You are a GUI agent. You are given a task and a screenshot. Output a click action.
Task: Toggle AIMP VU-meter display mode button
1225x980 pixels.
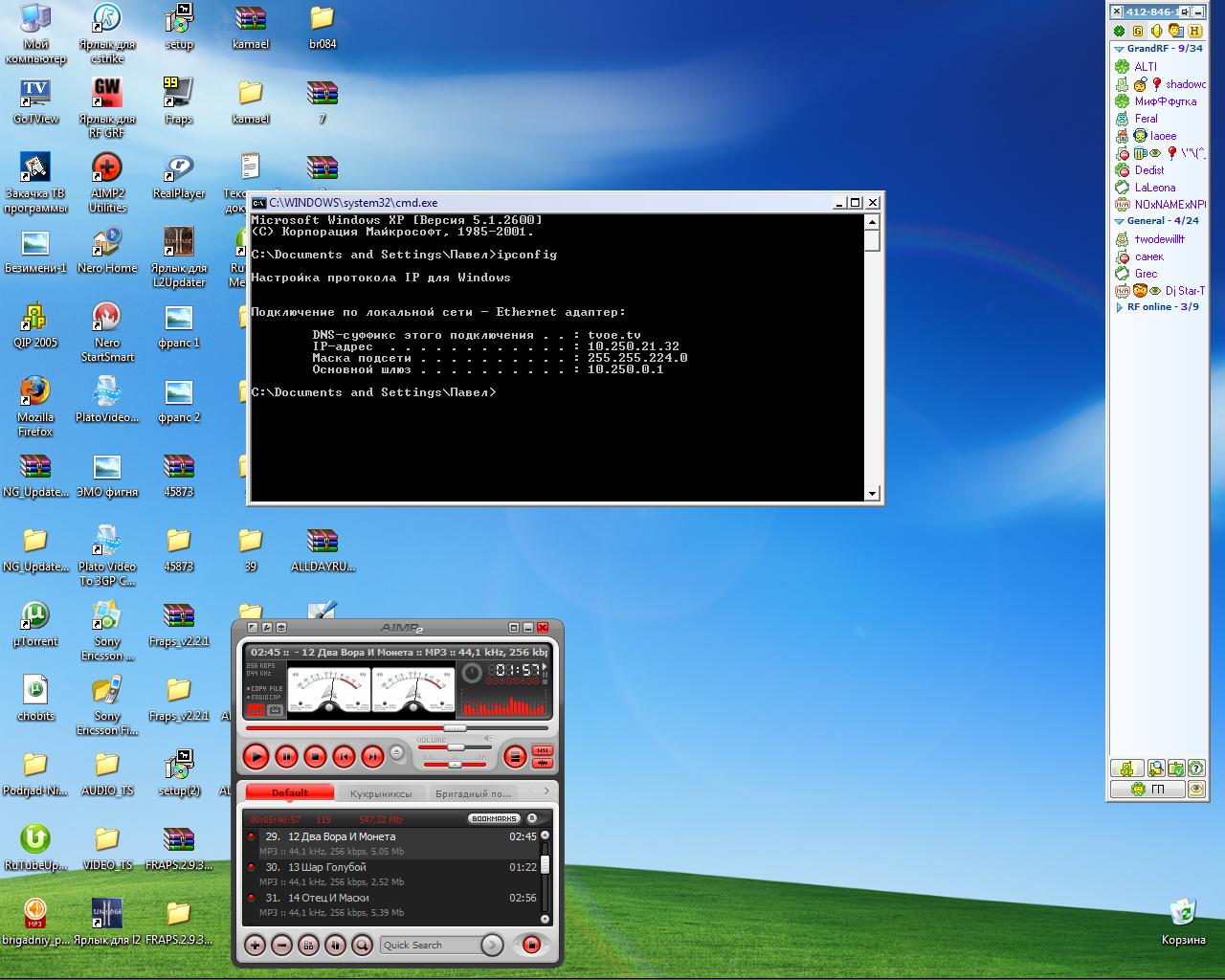[275, 710]
